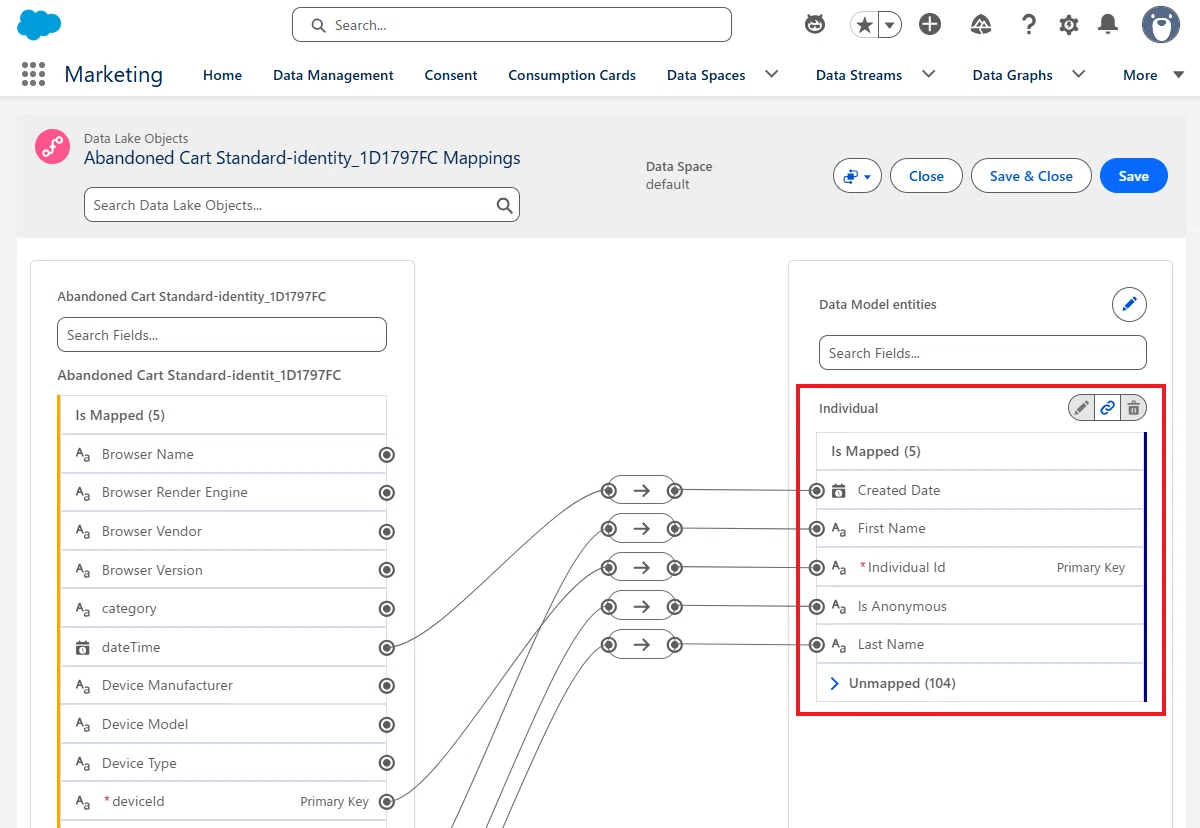Click the Browser Vendor connector node

click(387, 532)
